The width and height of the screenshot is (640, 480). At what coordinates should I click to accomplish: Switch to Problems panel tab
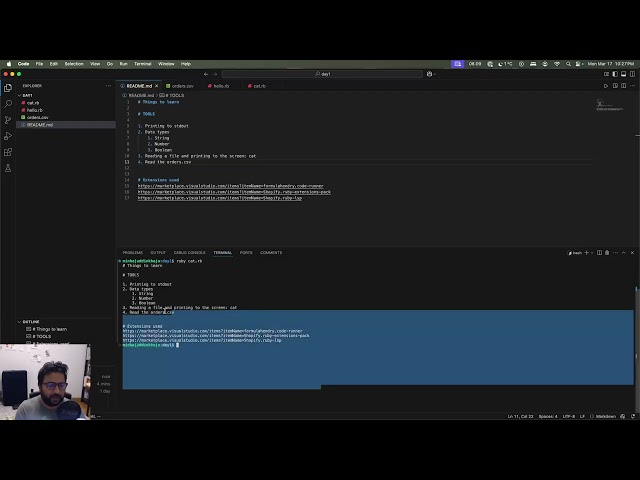[x=133, y=253]
